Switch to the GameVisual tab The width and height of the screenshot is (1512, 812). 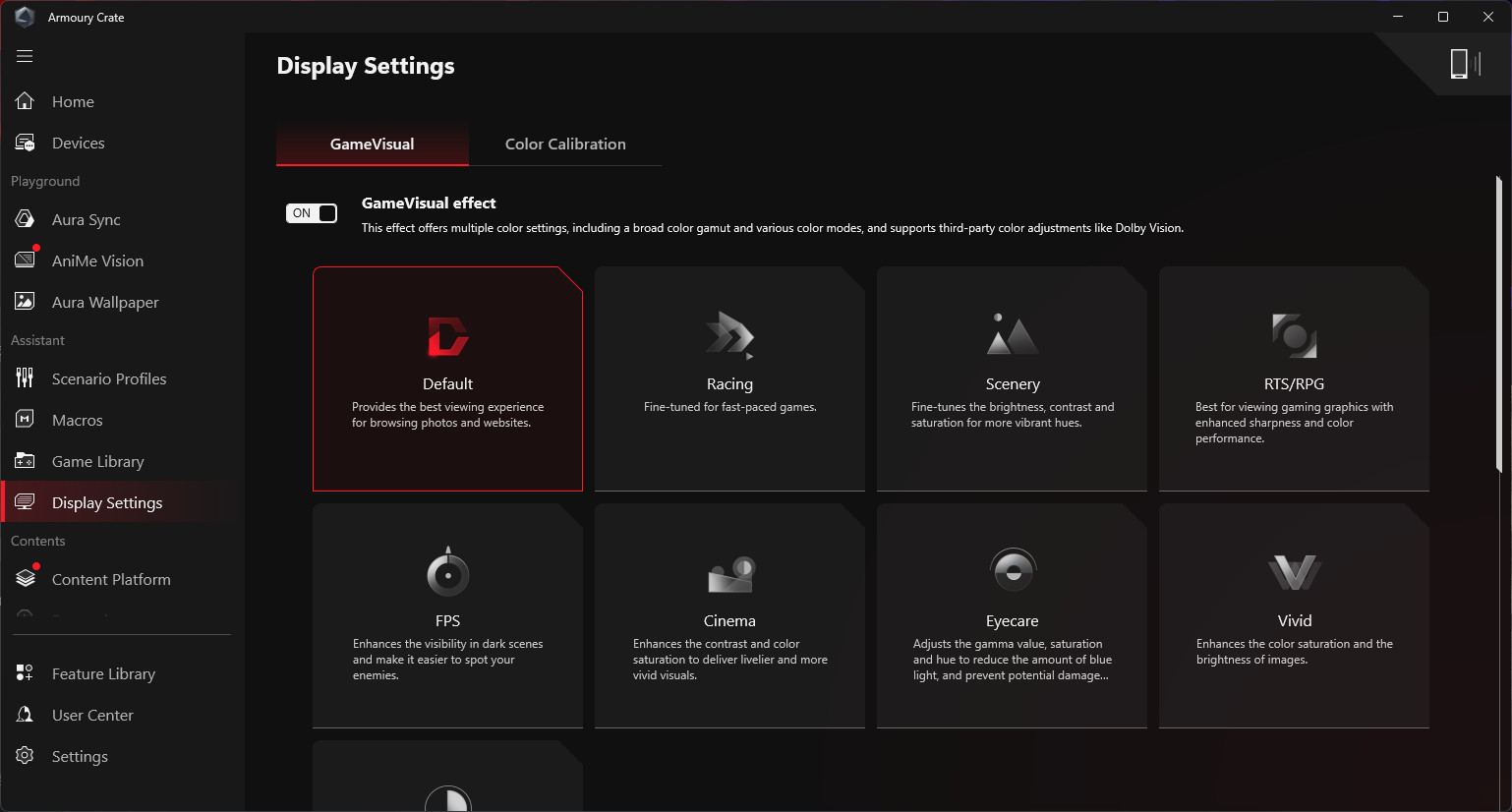point(373,145)
